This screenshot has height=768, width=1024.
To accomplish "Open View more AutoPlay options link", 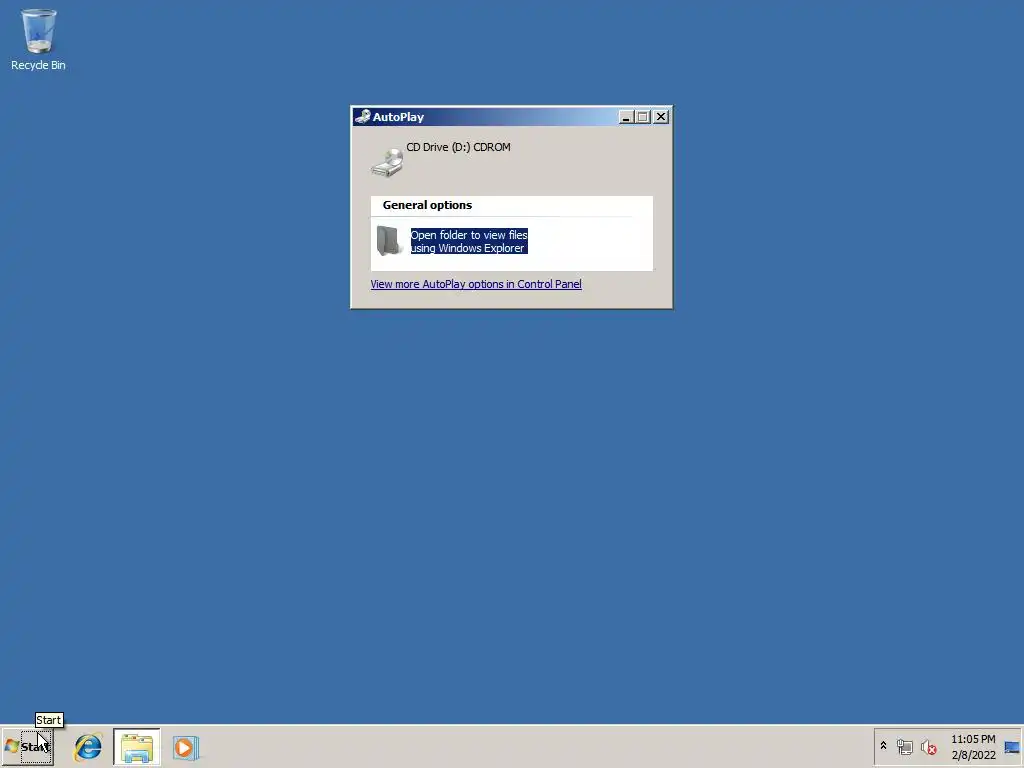I will tap(475, 284).
